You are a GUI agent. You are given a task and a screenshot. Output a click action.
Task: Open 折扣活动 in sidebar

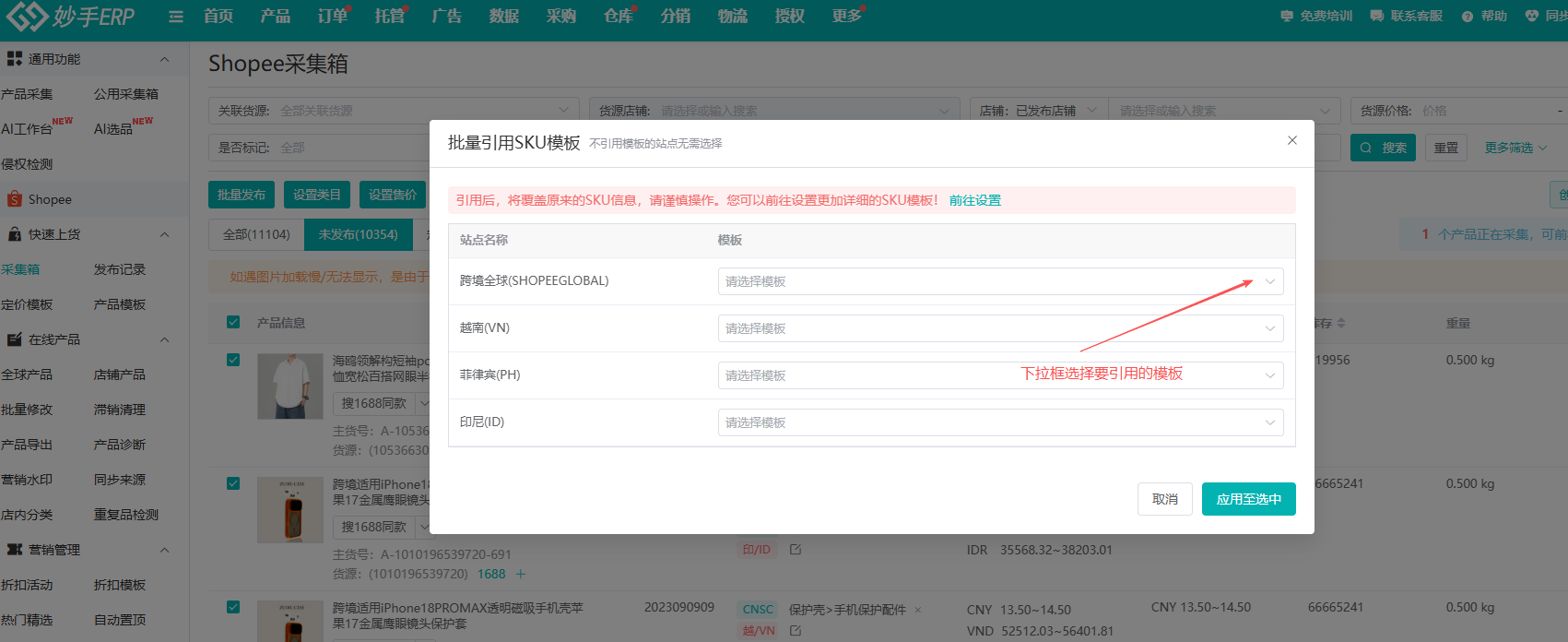tap(27, 585)
